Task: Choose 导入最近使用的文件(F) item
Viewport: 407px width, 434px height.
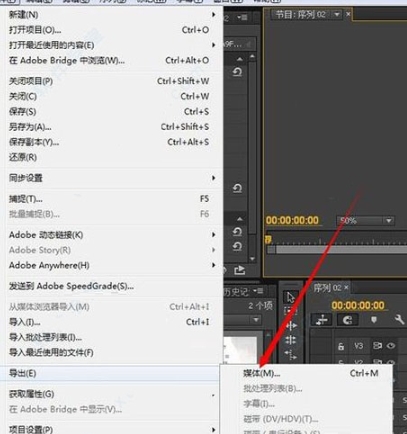Action: click(112, 352)
